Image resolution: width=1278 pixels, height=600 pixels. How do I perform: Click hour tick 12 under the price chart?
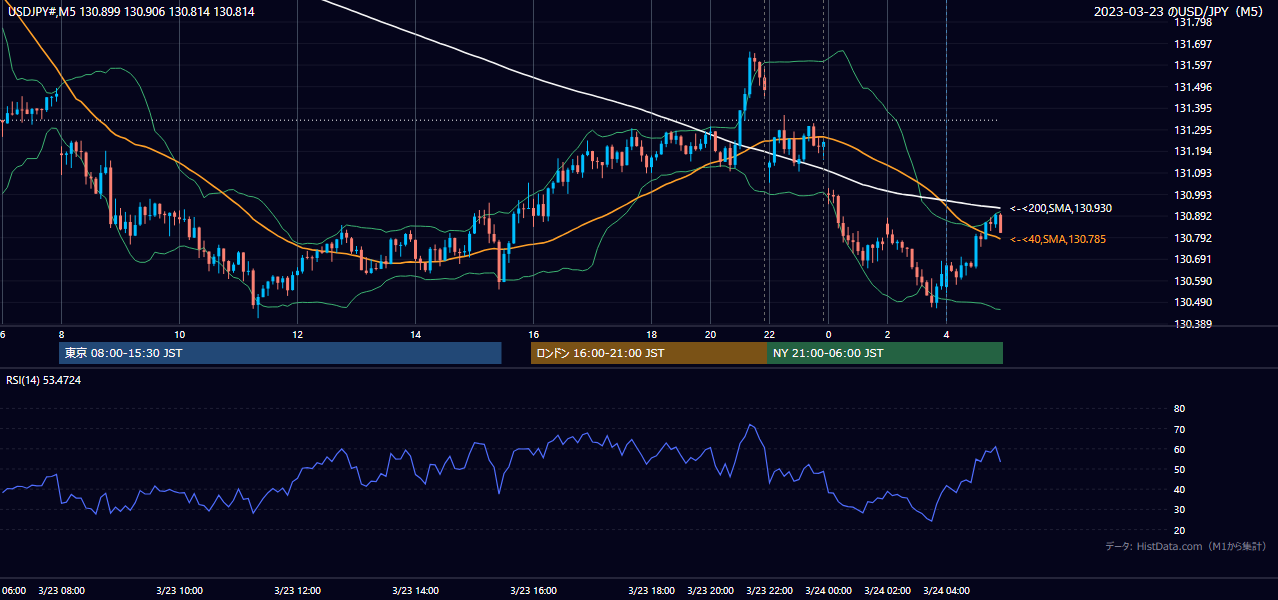click(297, 334)
